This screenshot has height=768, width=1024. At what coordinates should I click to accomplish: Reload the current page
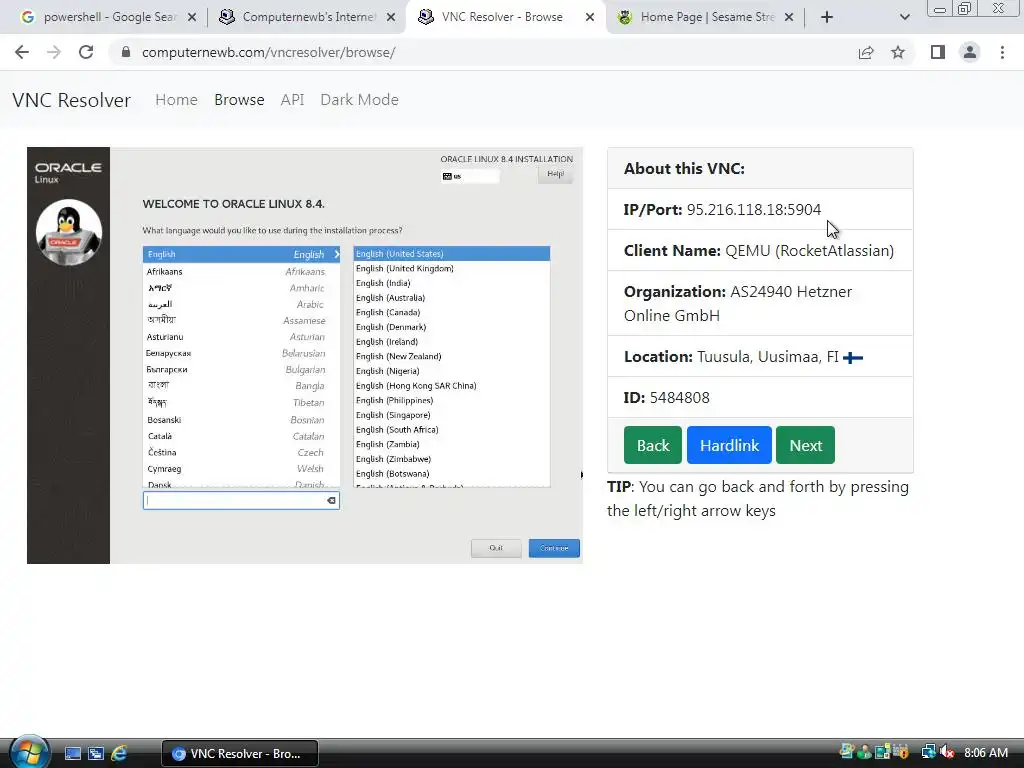pyautogui.click(x=86, y=52)
